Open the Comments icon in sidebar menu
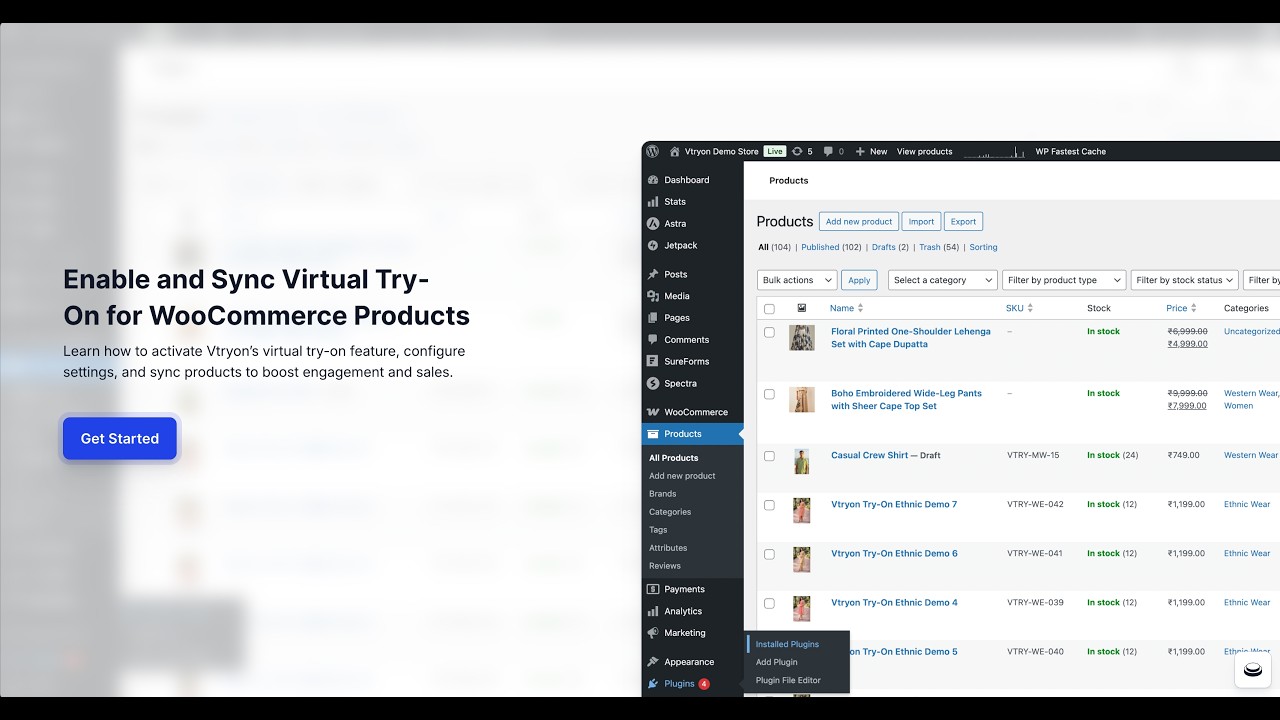Image resolution: width=1280 pixels, height=720 pixels. point(653,340)
